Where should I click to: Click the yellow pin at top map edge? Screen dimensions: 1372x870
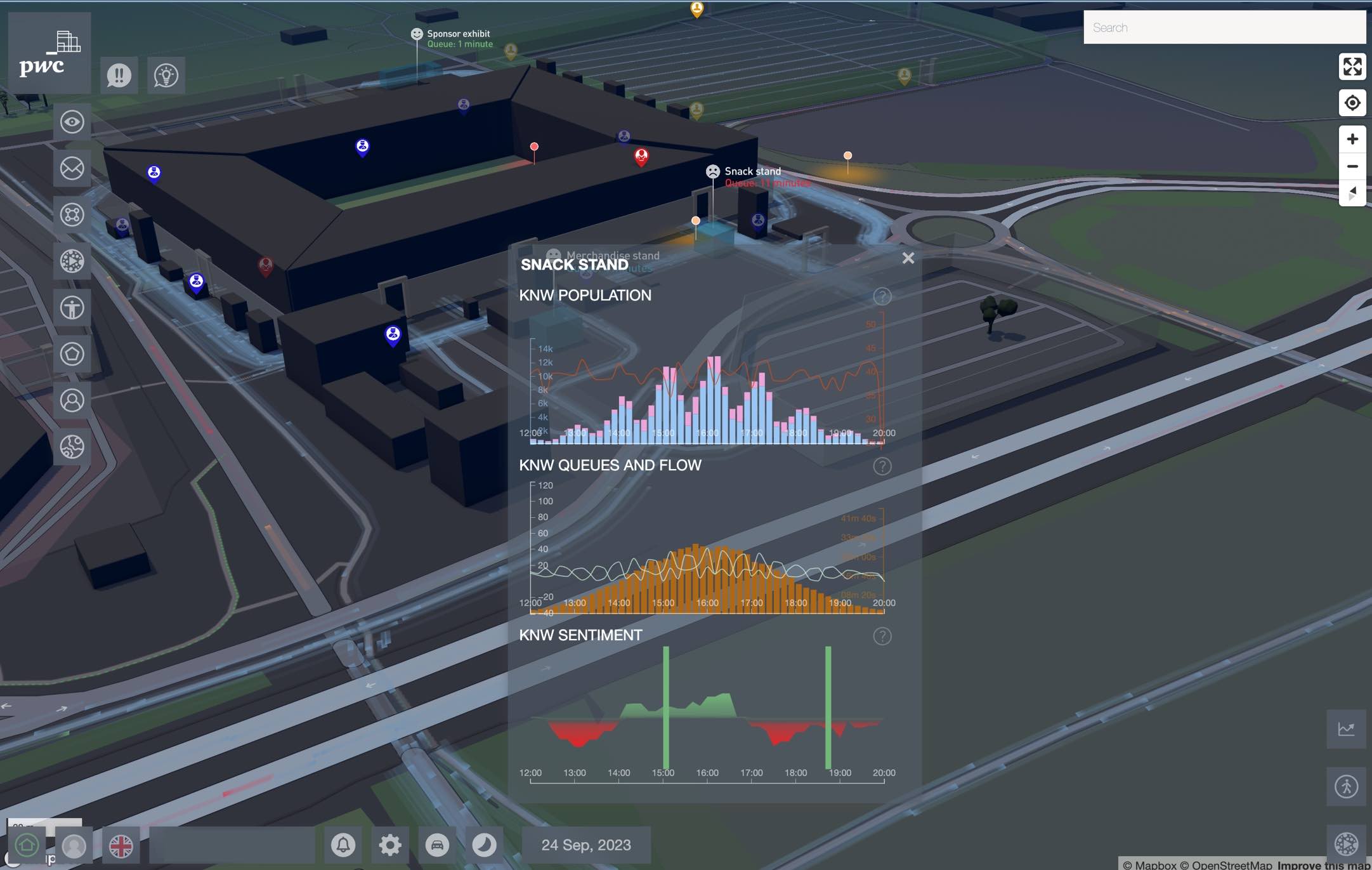(696, 10)
